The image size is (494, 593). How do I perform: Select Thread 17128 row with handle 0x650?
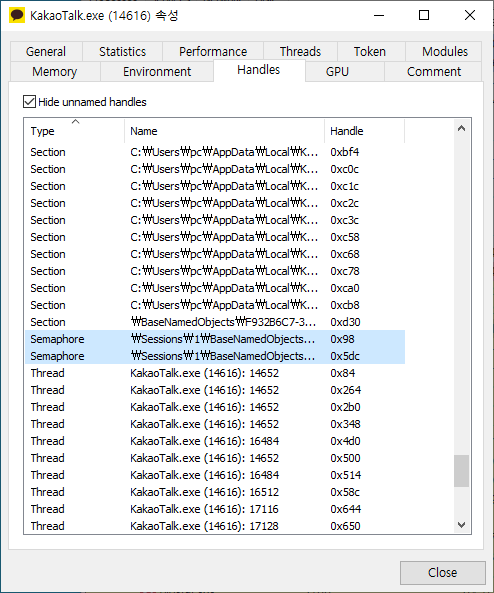tap(215, 526)
